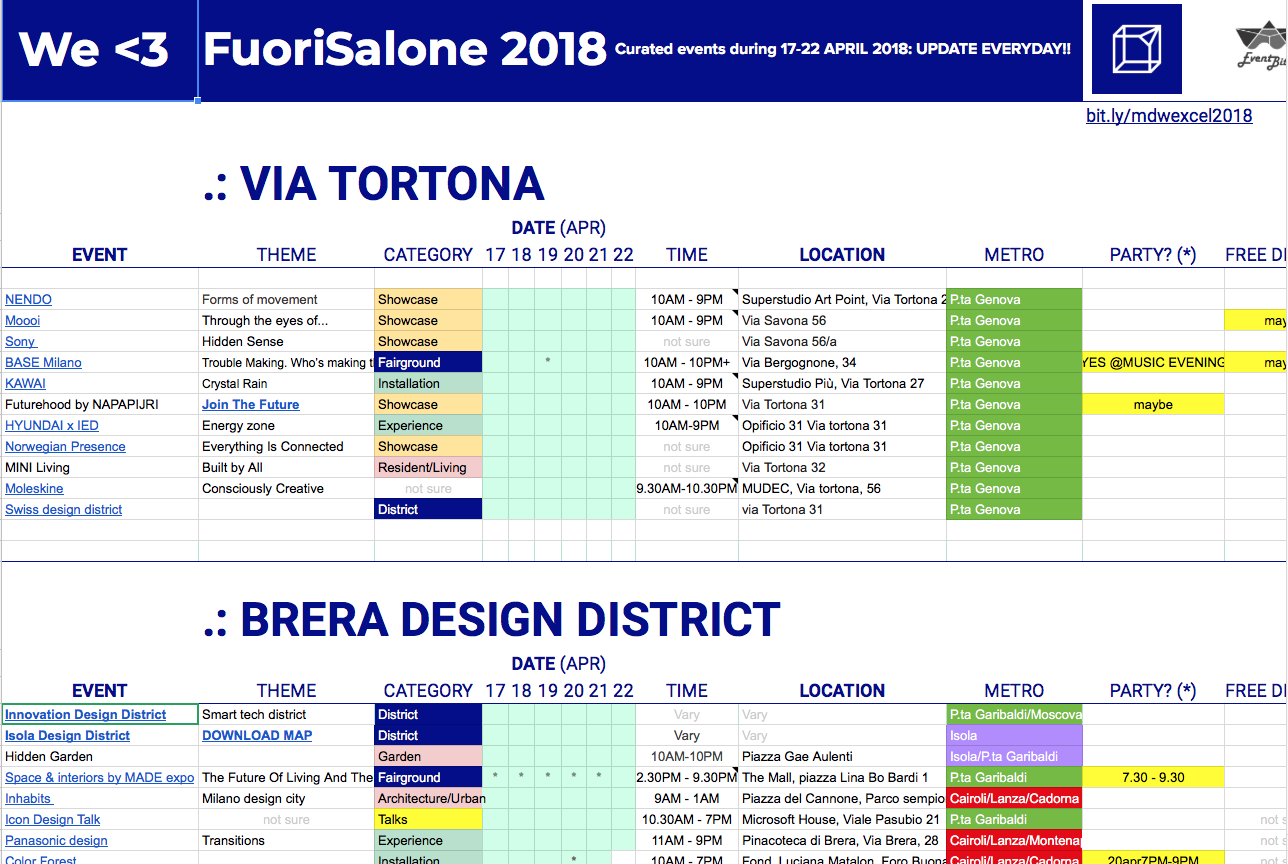
Task: Select the 'Isola/P.ta Garibaldi' metro cell
Action: click(x=1014, y=756)
